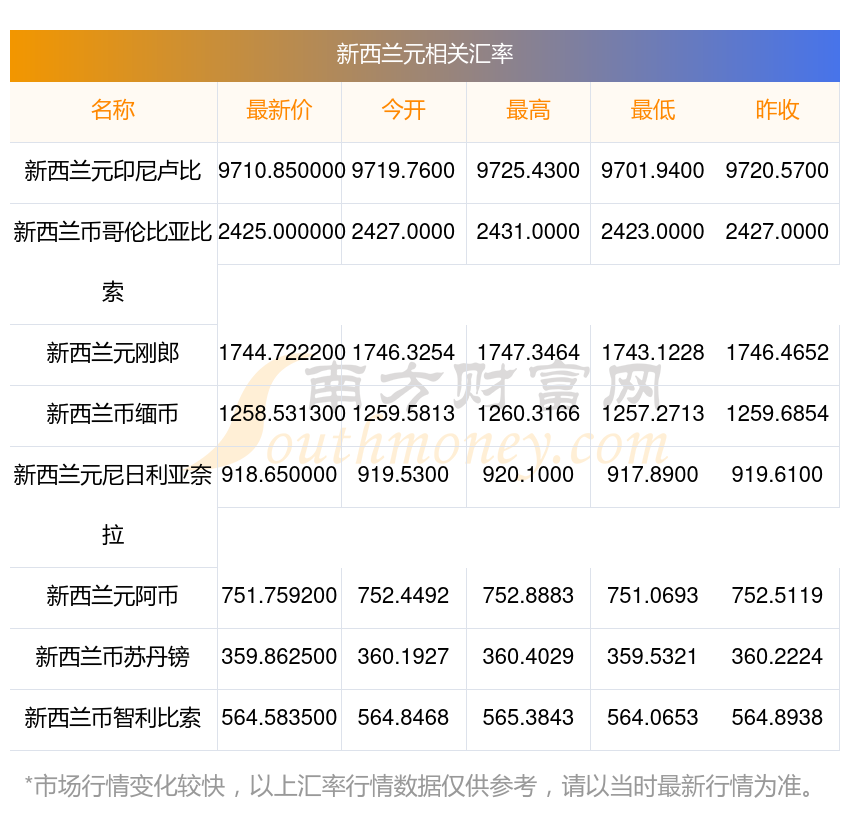Click lowest value 1257.2713
The image size is (850, 817).
tap(653, 414)
